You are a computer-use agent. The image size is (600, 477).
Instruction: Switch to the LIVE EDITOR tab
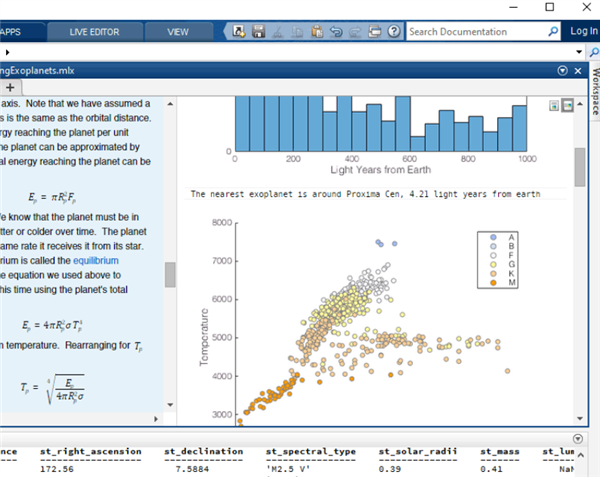[95, 32]
